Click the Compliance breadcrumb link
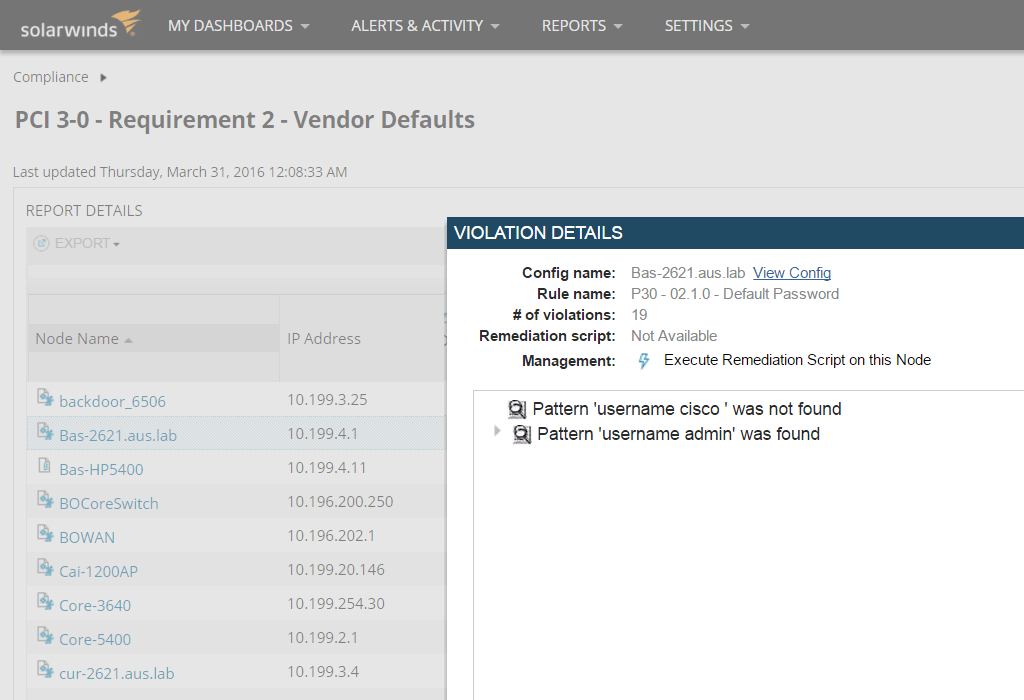The image size is (1024, 700). pyautogui.click(x=50, y=77)
